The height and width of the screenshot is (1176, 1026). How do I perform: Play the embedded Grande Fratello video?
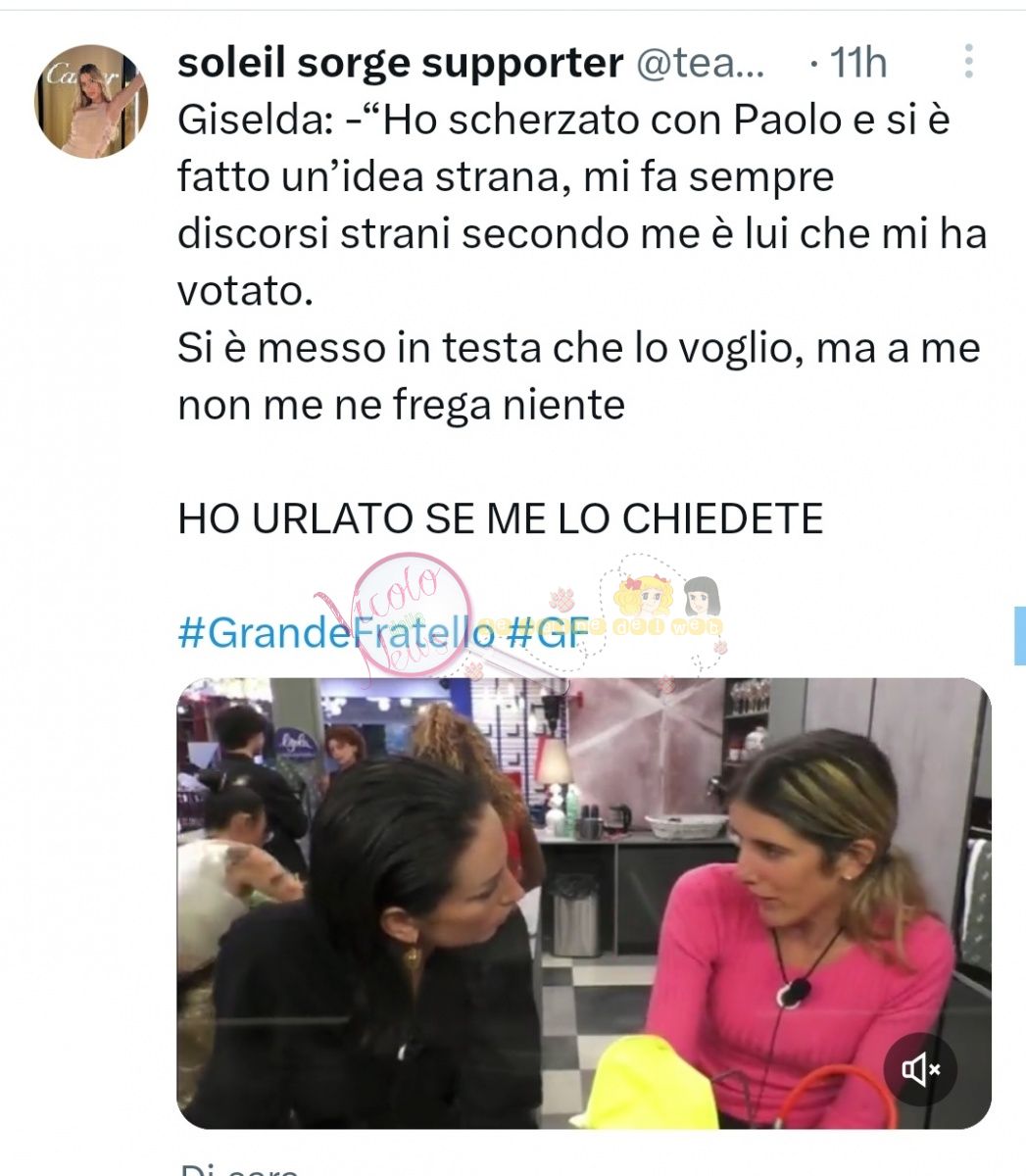pyautogui.click(x=584, y=903)
